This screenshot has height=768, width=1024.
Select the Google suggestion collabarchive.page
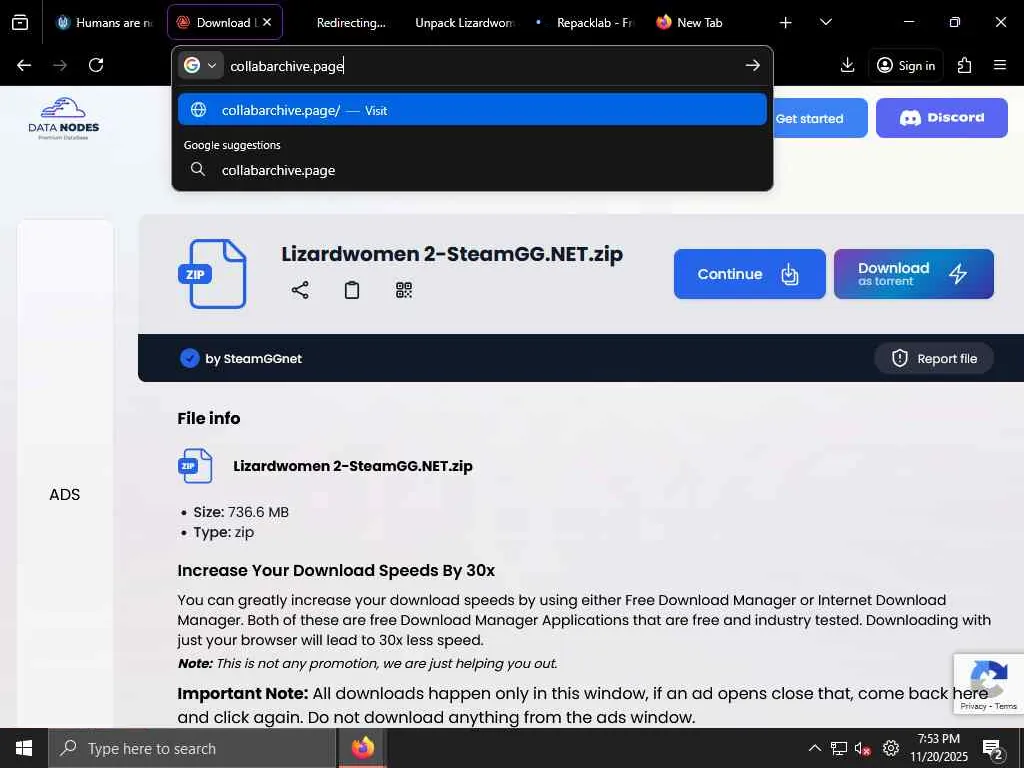472,170
